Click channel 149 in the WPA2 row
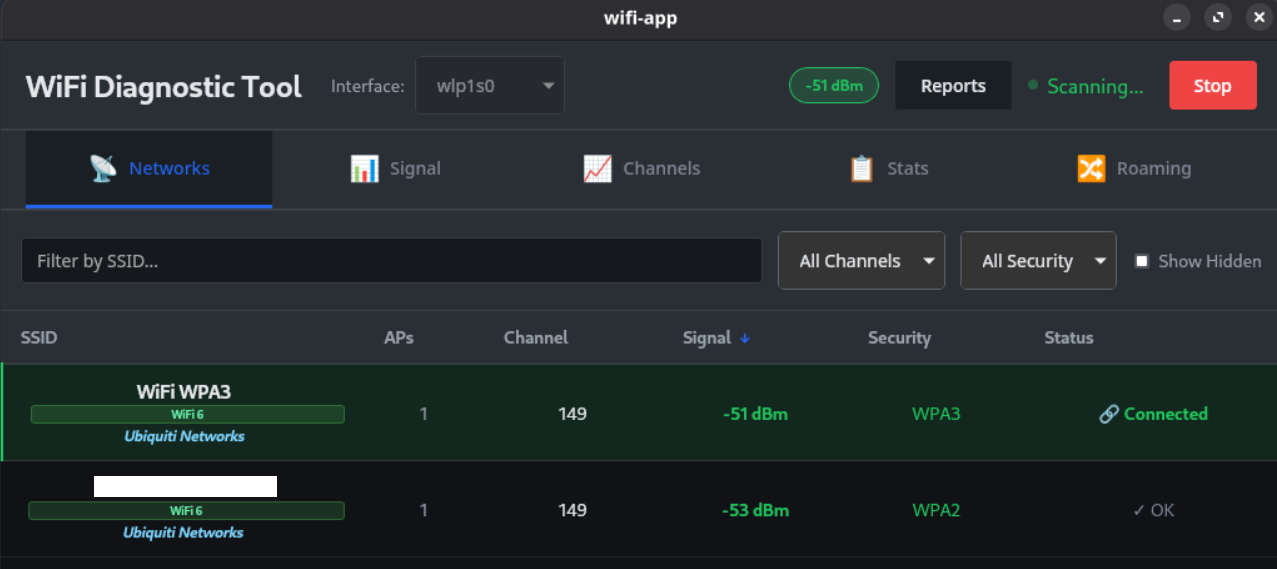The height and width of the screenshot is (569, 1277). (x=572, y=510)
